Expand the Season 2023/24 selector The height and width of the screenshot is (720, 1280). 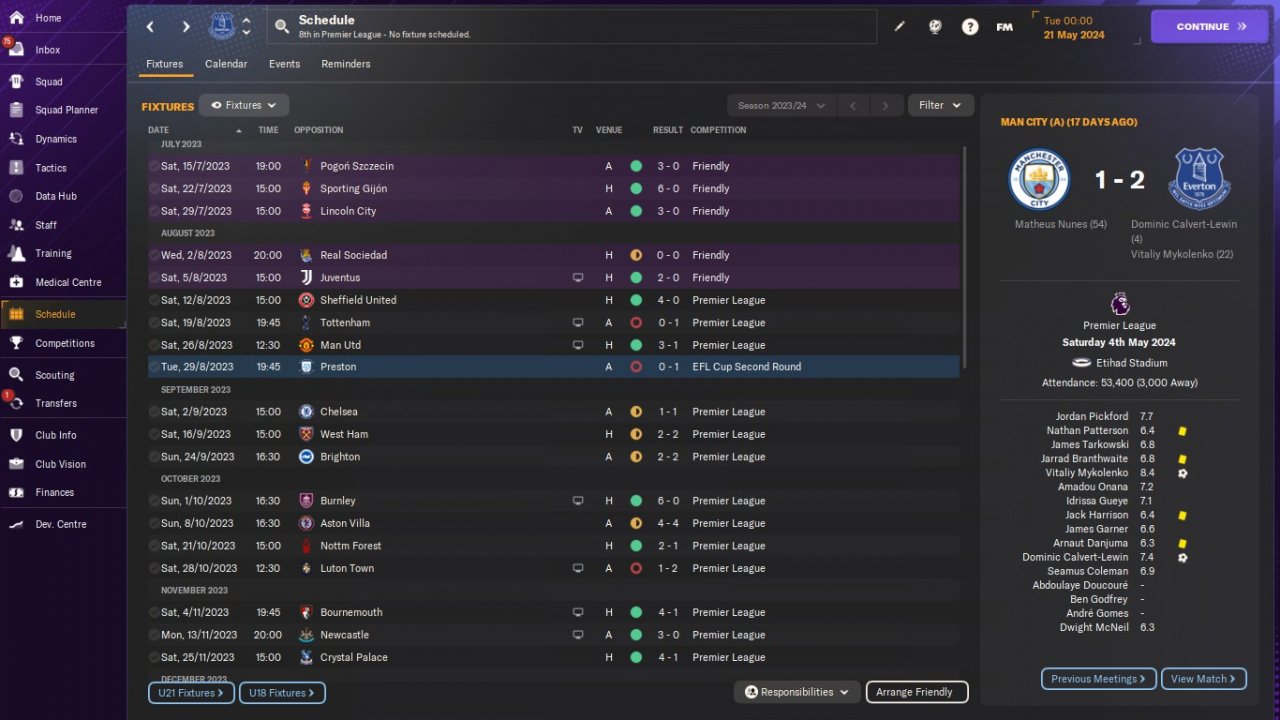pos(781,105)
